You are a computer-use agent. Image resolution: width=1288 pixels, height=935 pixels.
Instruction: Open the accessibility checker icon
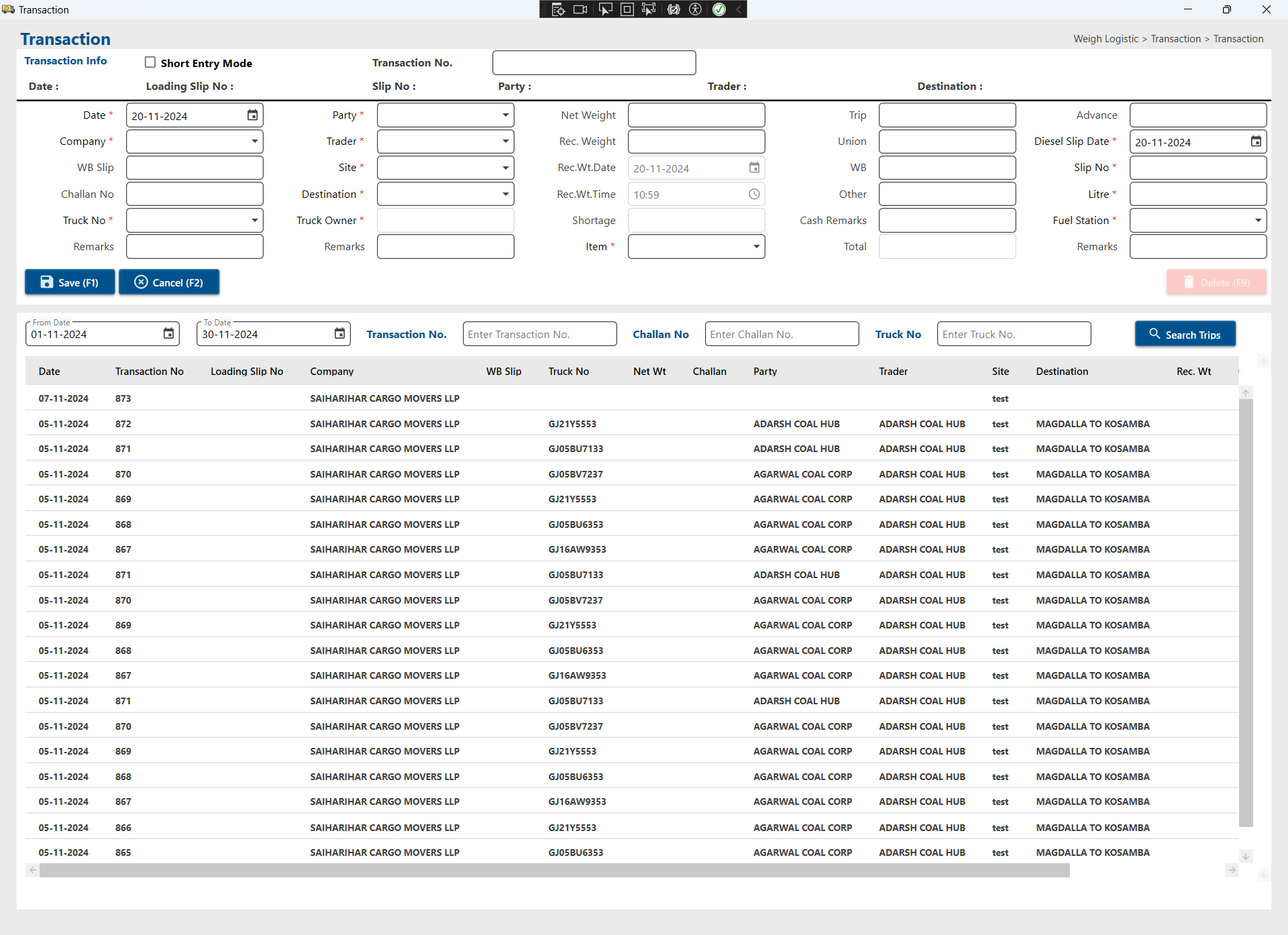coord(696,9)
